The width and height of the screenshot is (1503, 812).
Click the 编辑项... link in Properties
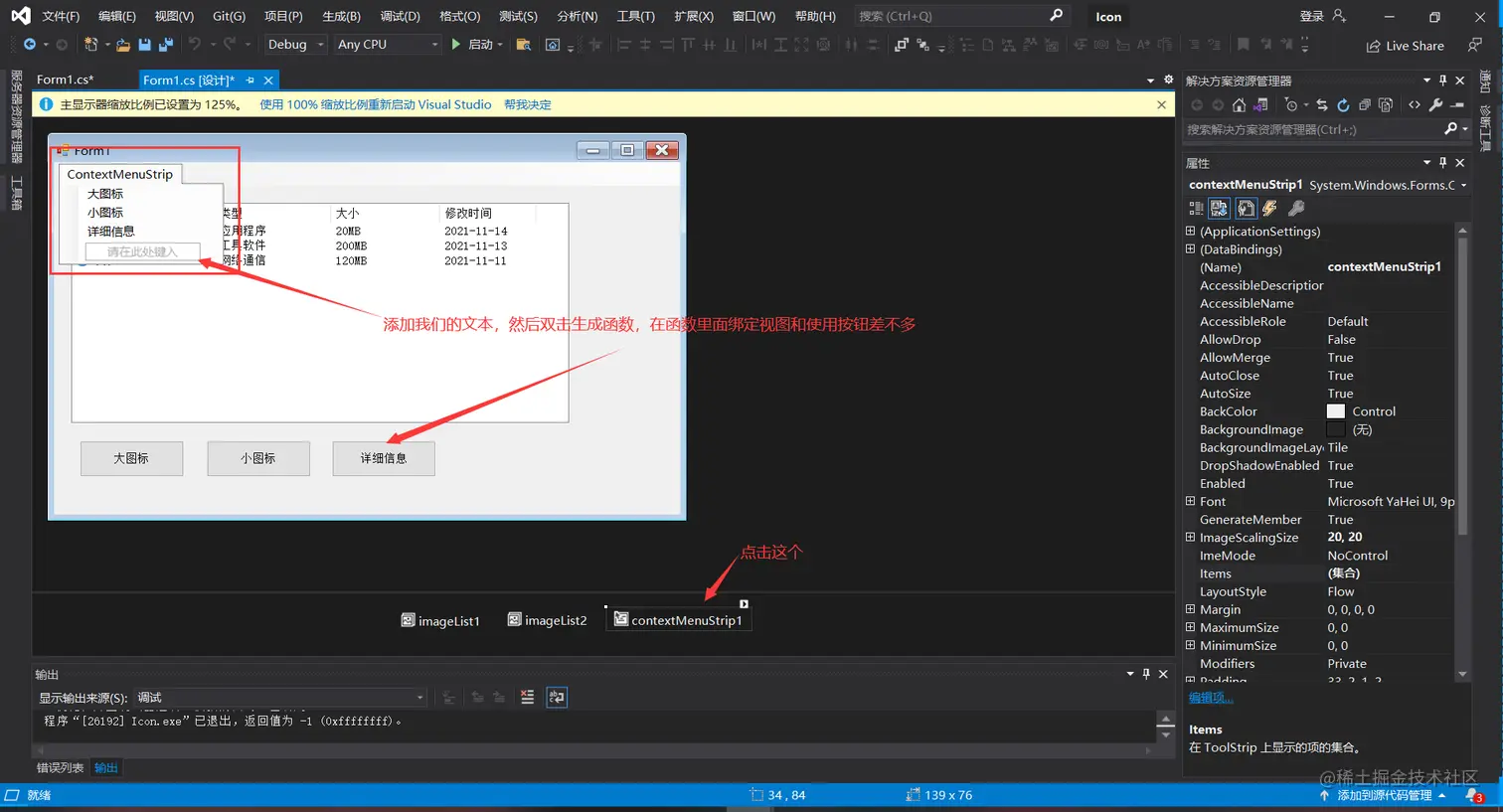point(1211,698)
